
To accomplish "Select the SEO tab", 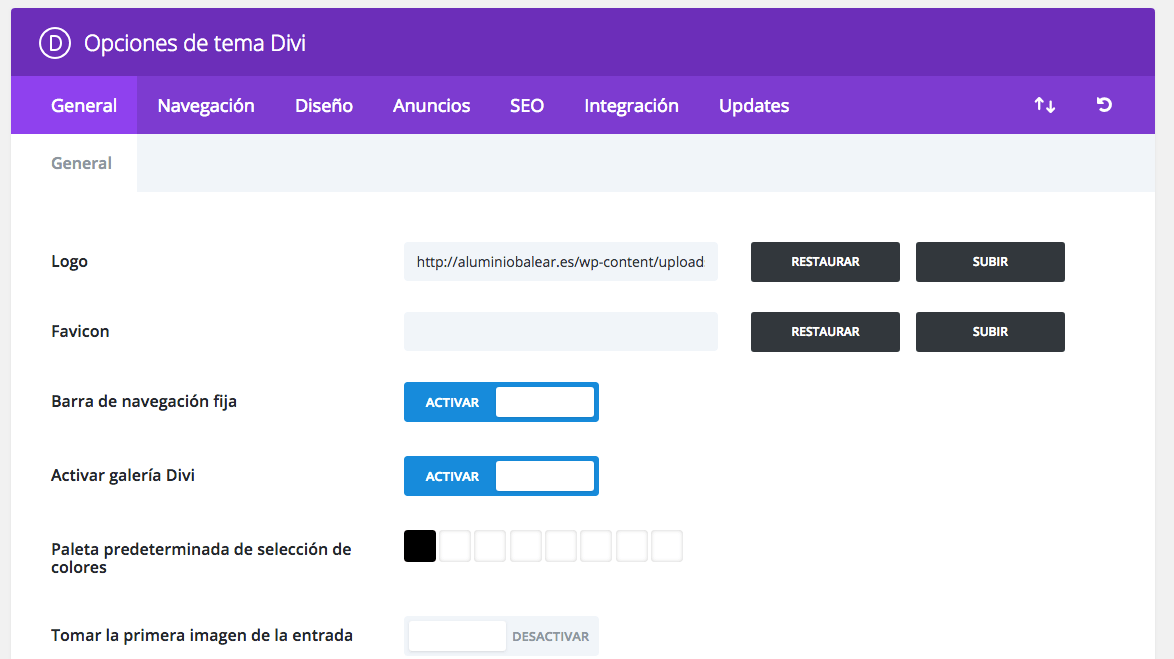I will click(x=526, y=106).
